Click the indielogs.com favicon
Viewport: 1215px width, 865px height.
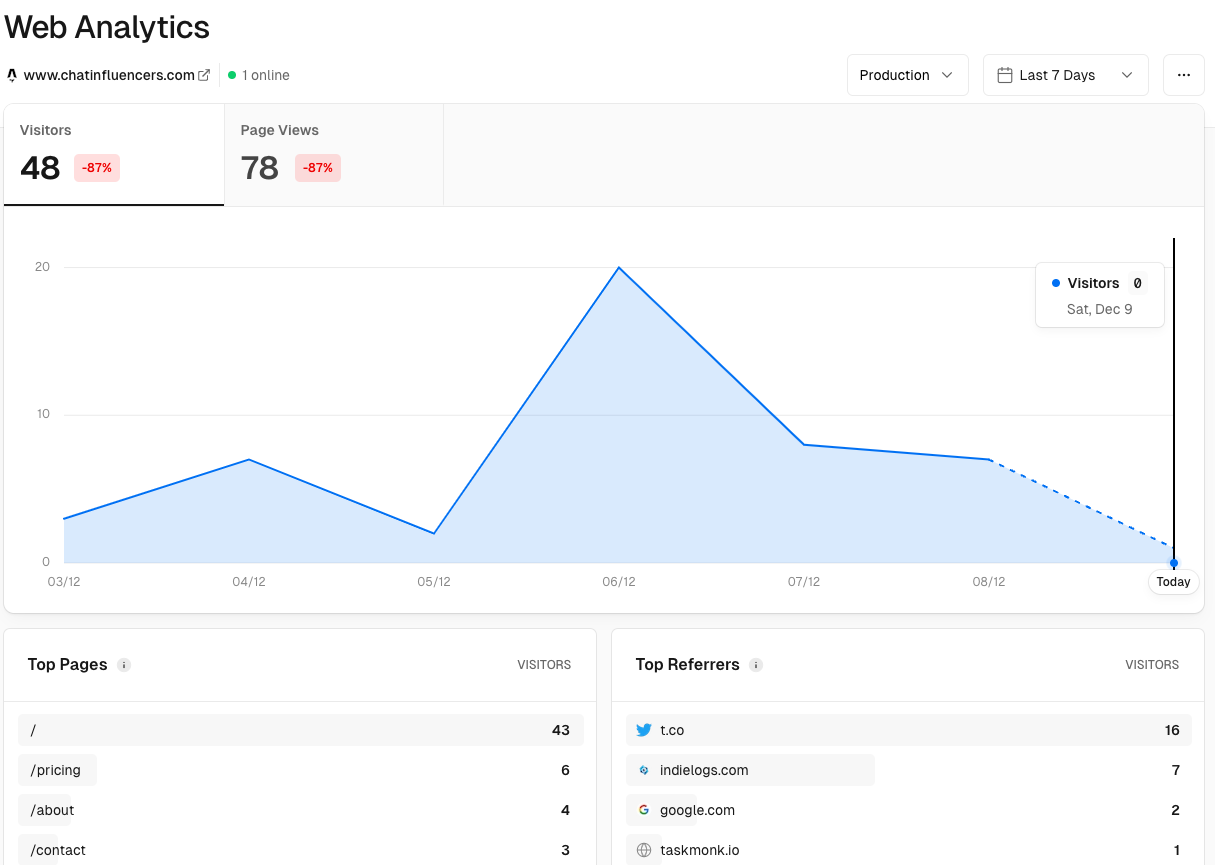point(644,770)
